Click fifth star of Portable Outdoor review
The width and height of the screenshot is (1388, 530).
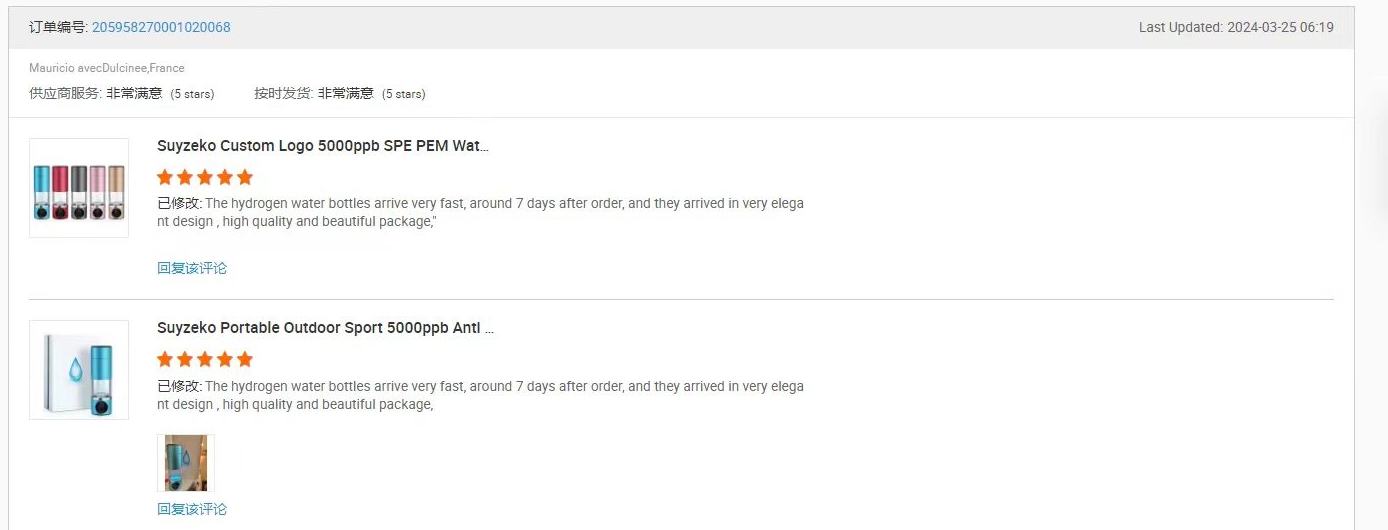(x=245, y=359)
